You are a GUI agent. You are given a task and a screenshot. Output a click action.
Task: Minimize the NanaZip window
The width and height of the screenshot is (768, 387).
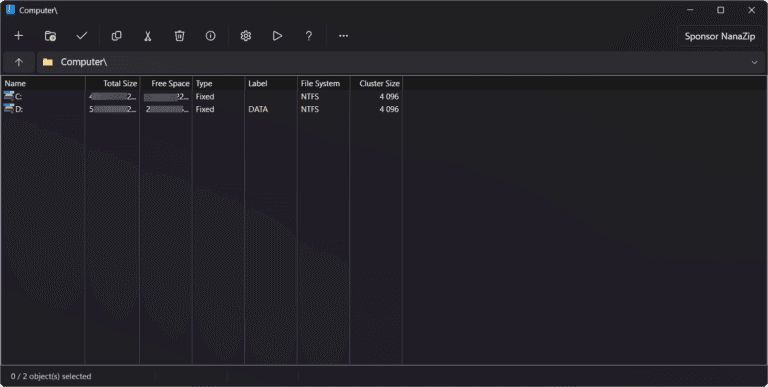(x=690, y=10)
